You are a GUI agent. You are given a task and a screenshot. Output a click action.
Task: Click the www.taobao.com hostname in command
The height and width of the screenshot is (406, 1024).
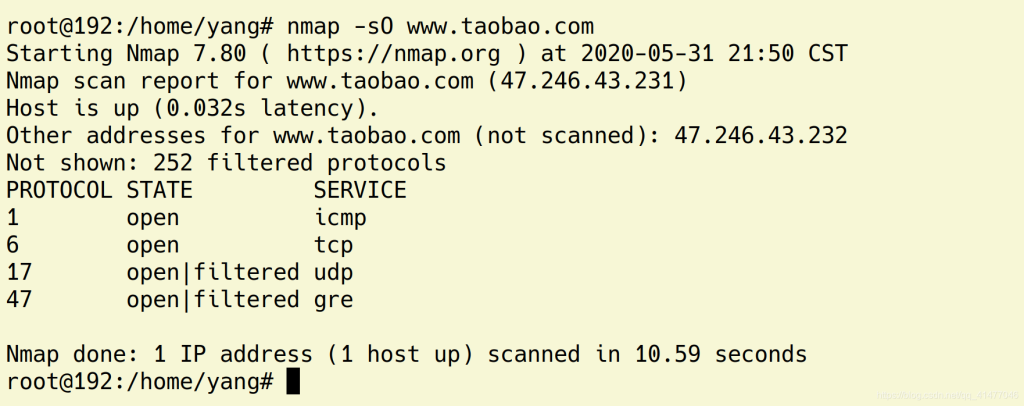(501, 27)
